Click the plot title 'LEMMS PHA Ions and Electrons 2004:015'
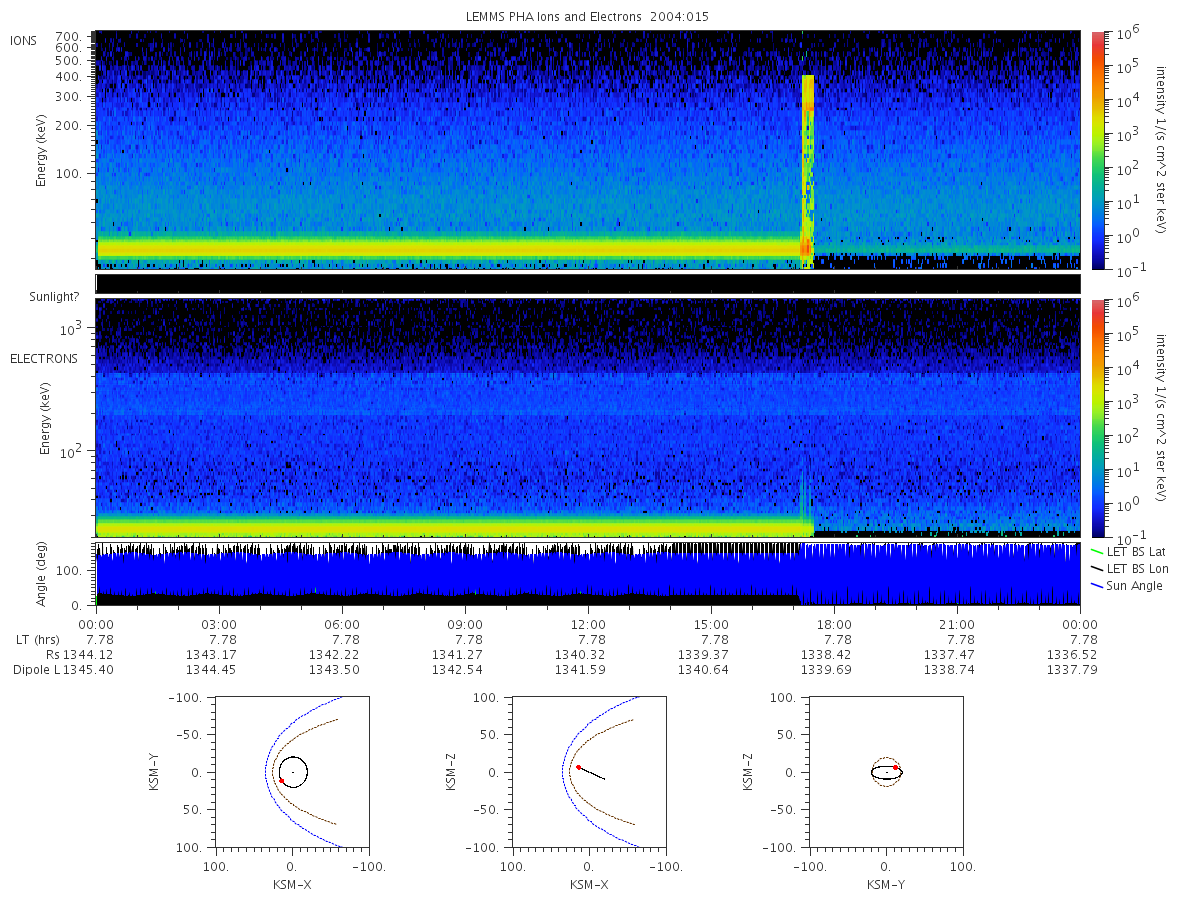1200x900 pixels. (x=588, y=17)
